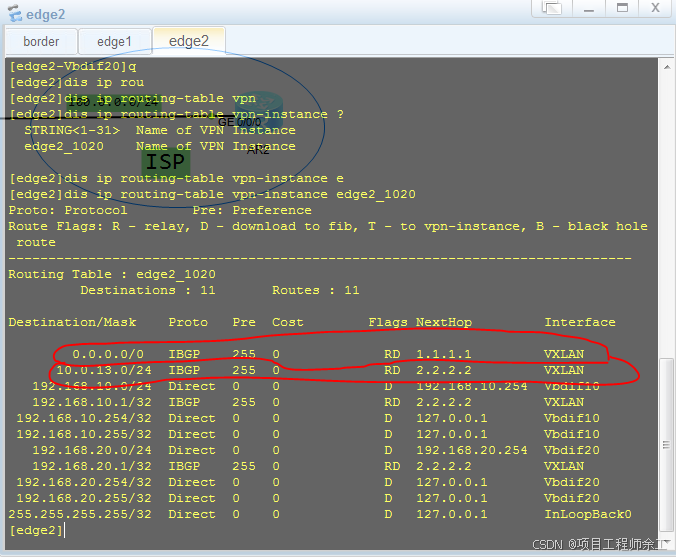Select the edge2 tab
The image size is (676, 559).
pyautogui.click(x=188, y=41)
